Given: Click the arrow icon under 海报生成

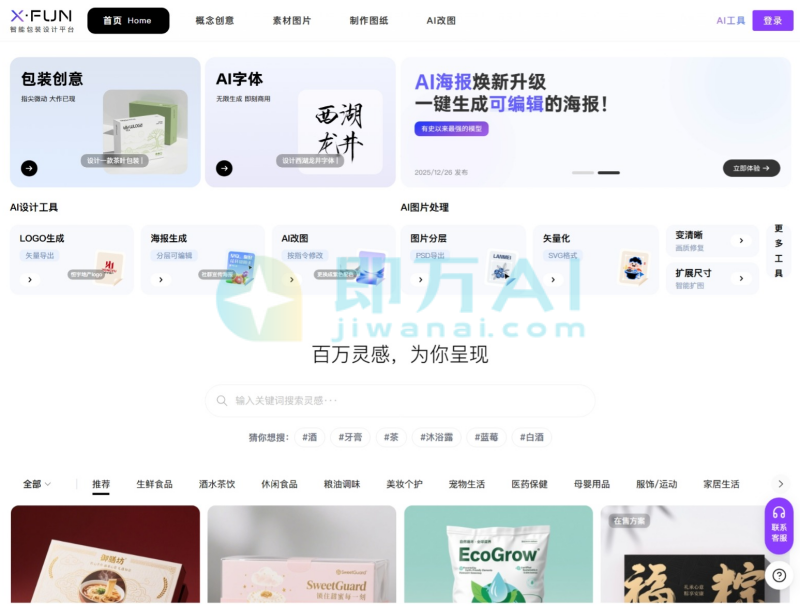Looking at the screenshot, I should [160, 280].
